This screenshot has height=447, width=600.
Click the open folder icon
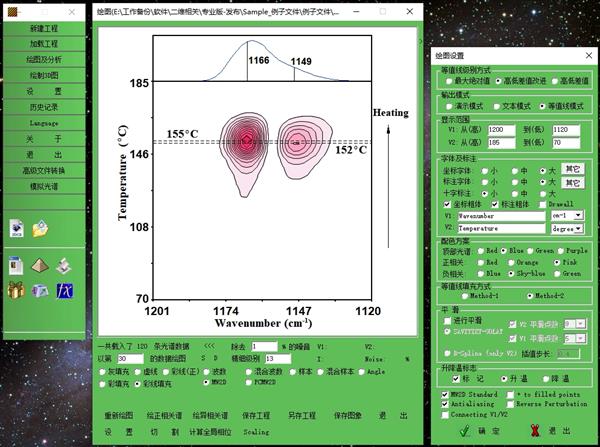(x=40, y=230)
